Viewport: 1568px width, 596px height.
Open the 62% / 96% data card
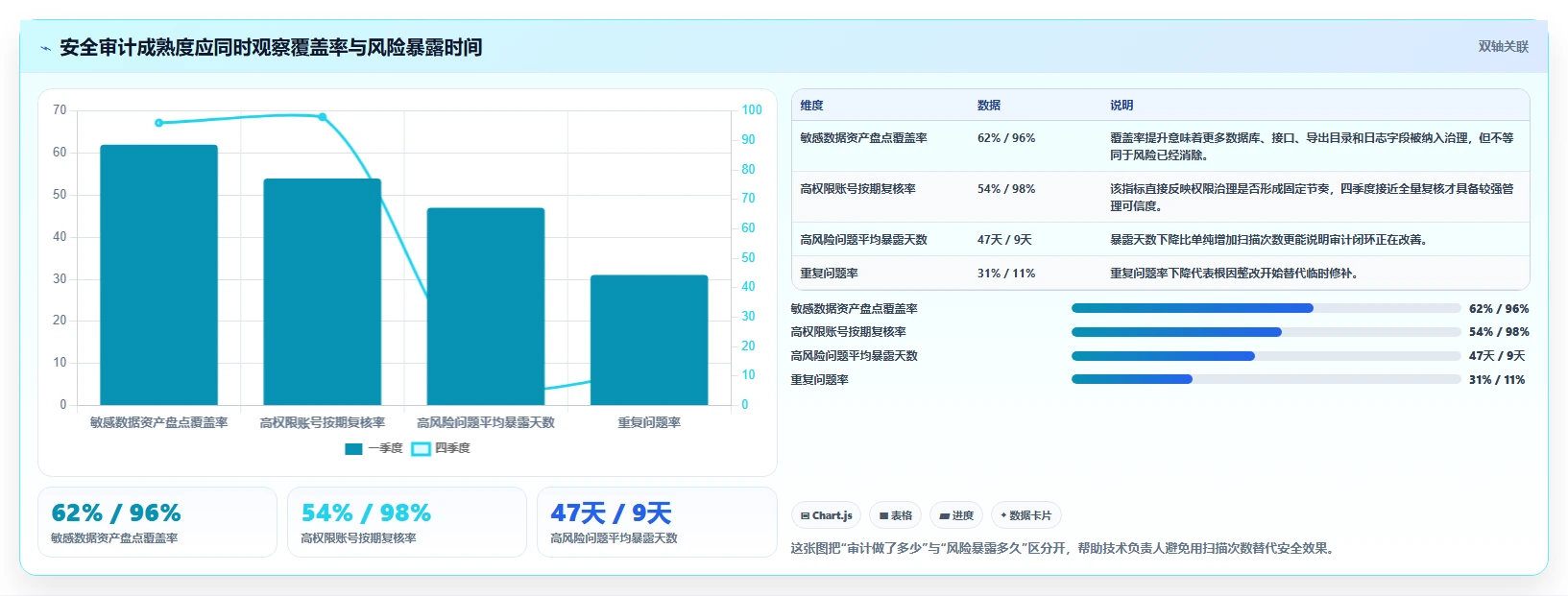coord(157,522)
